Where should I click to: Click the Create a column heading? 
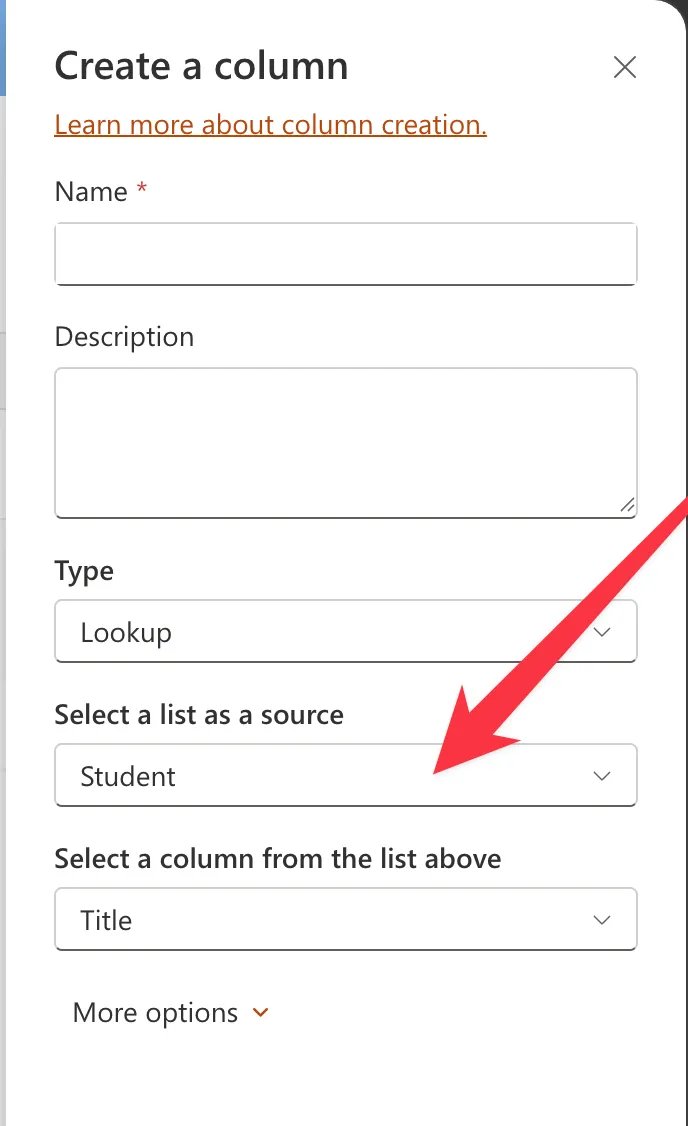coord(201,67)
